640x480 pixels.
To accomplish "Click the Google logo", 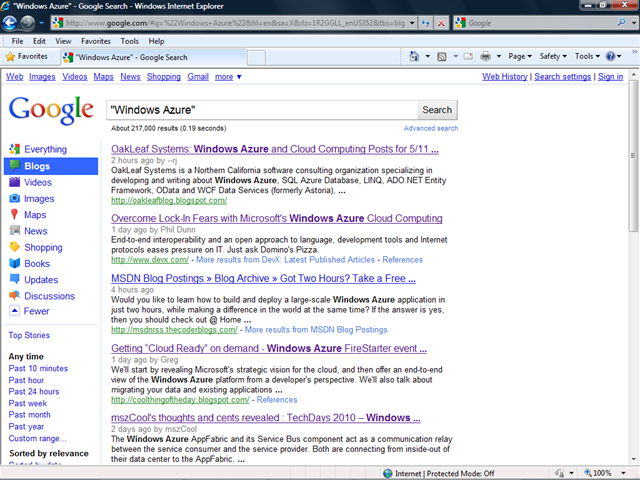I will (51, 110).
